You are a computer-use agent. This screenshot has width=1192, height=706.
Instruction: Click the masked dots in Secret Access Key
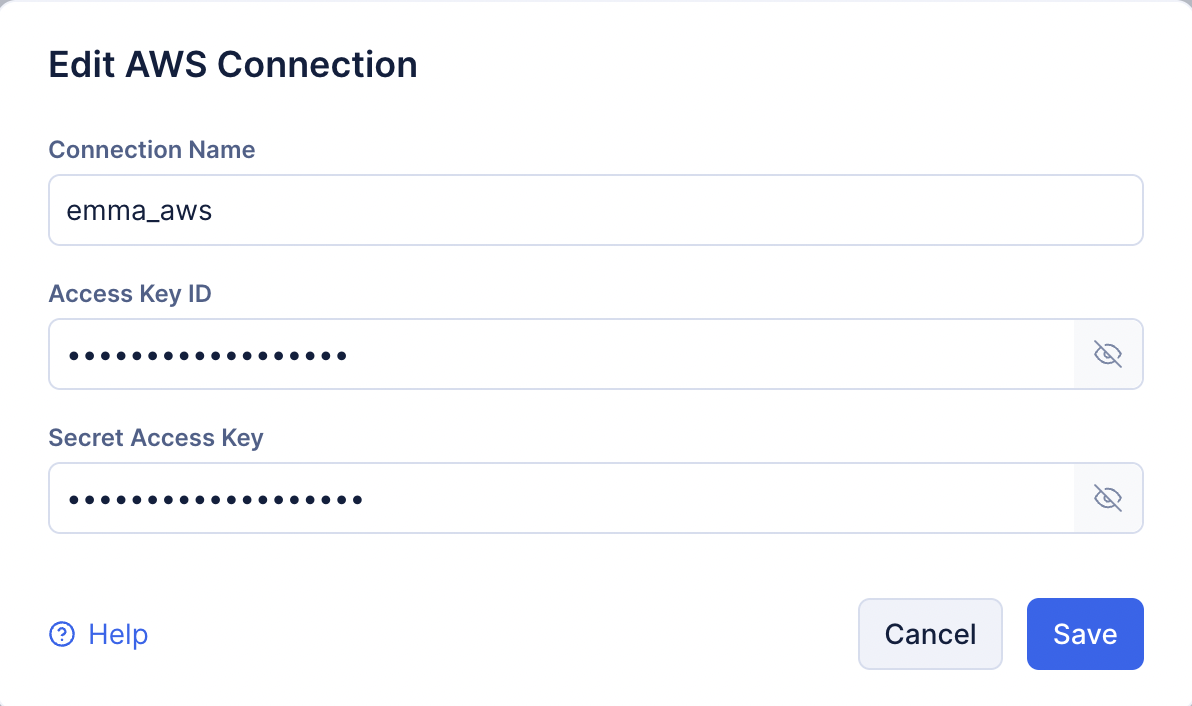214,499
